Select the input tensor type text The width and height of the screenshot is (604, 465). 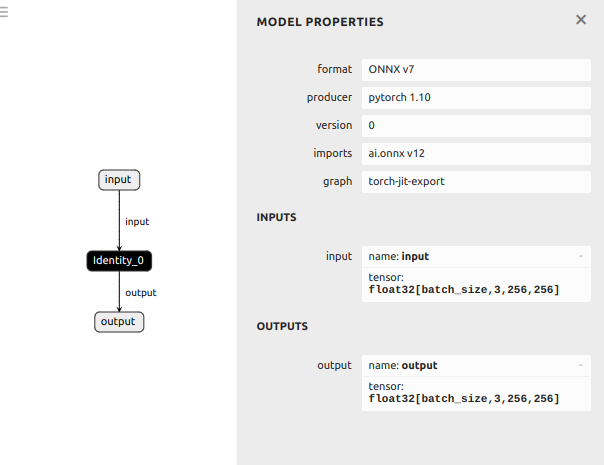464,290
